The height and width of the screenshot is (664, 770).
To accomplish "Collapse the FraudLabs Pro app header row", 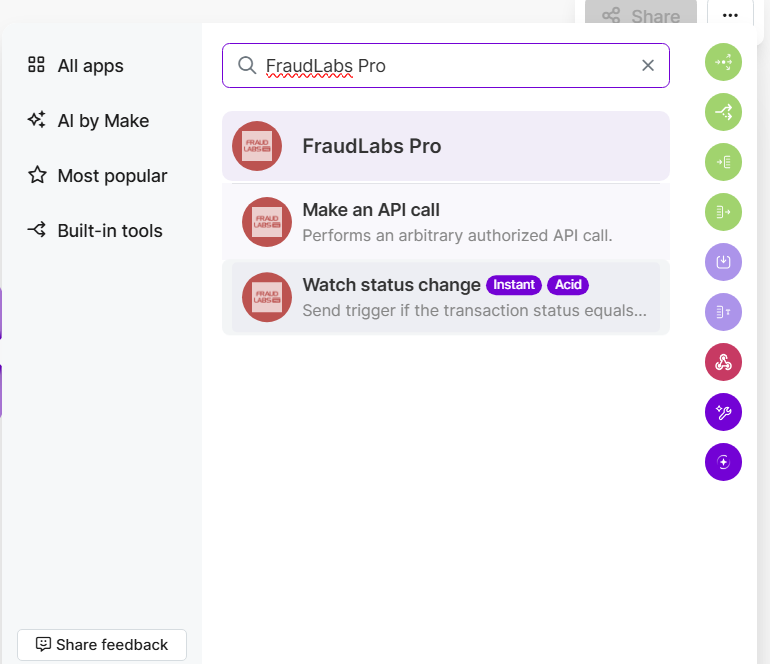I will click(x=446, y=146).
